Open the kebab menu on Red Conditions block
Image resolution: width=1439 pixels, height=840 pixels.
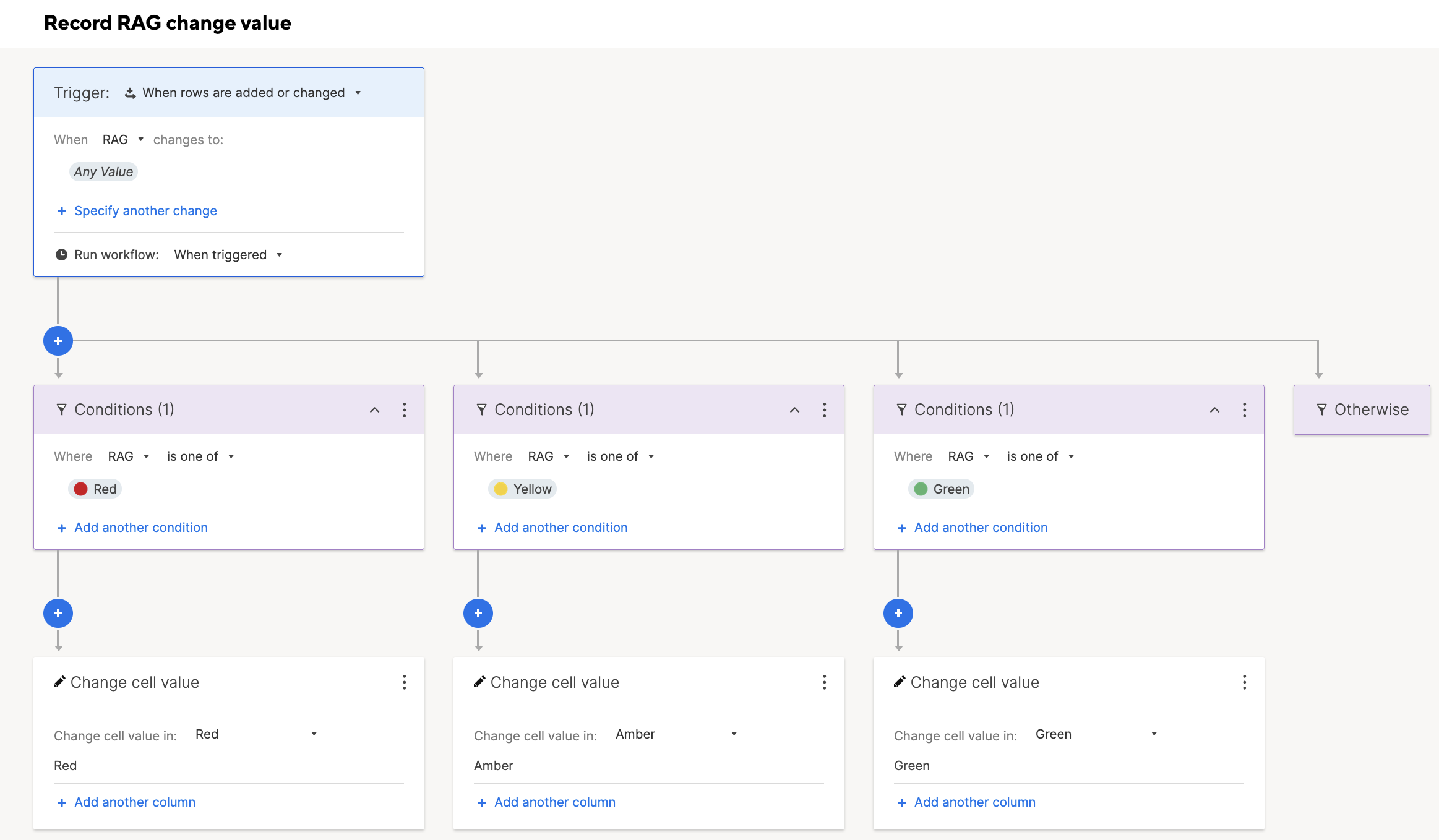[x=405, y=410]
